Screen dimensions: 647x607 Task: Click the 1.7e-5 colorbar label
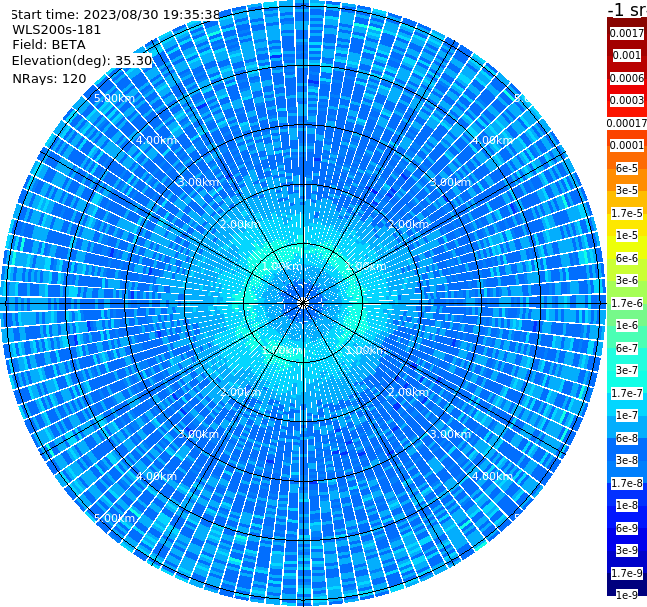pyautogui.click(x=627, y=213)
